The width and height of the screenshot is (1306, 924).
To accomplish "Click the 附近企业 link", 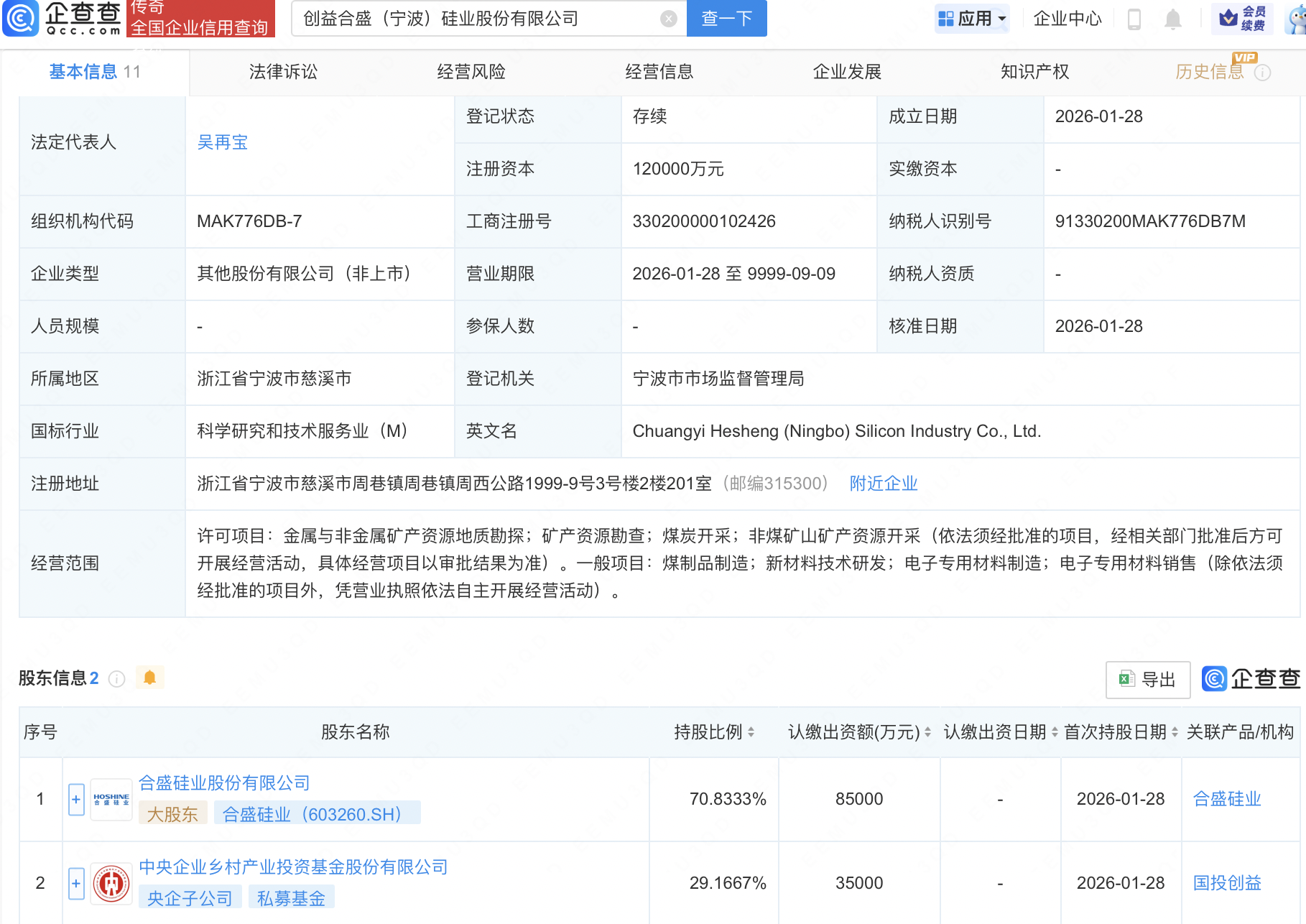I will (883, 484).
